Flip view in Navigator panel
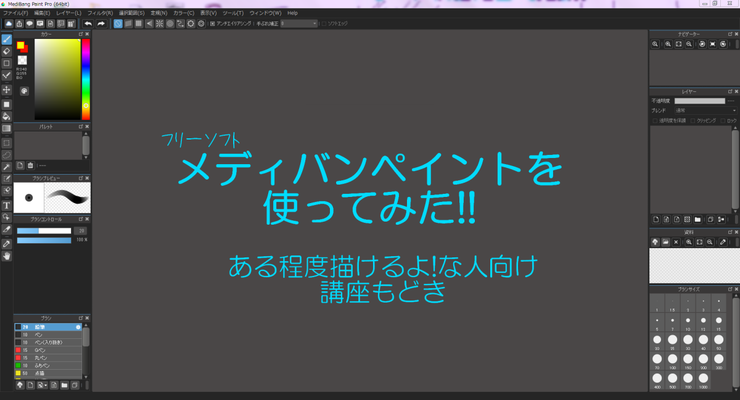The height and width of the screenshot is (400, 740). click(x=713, y=44)
